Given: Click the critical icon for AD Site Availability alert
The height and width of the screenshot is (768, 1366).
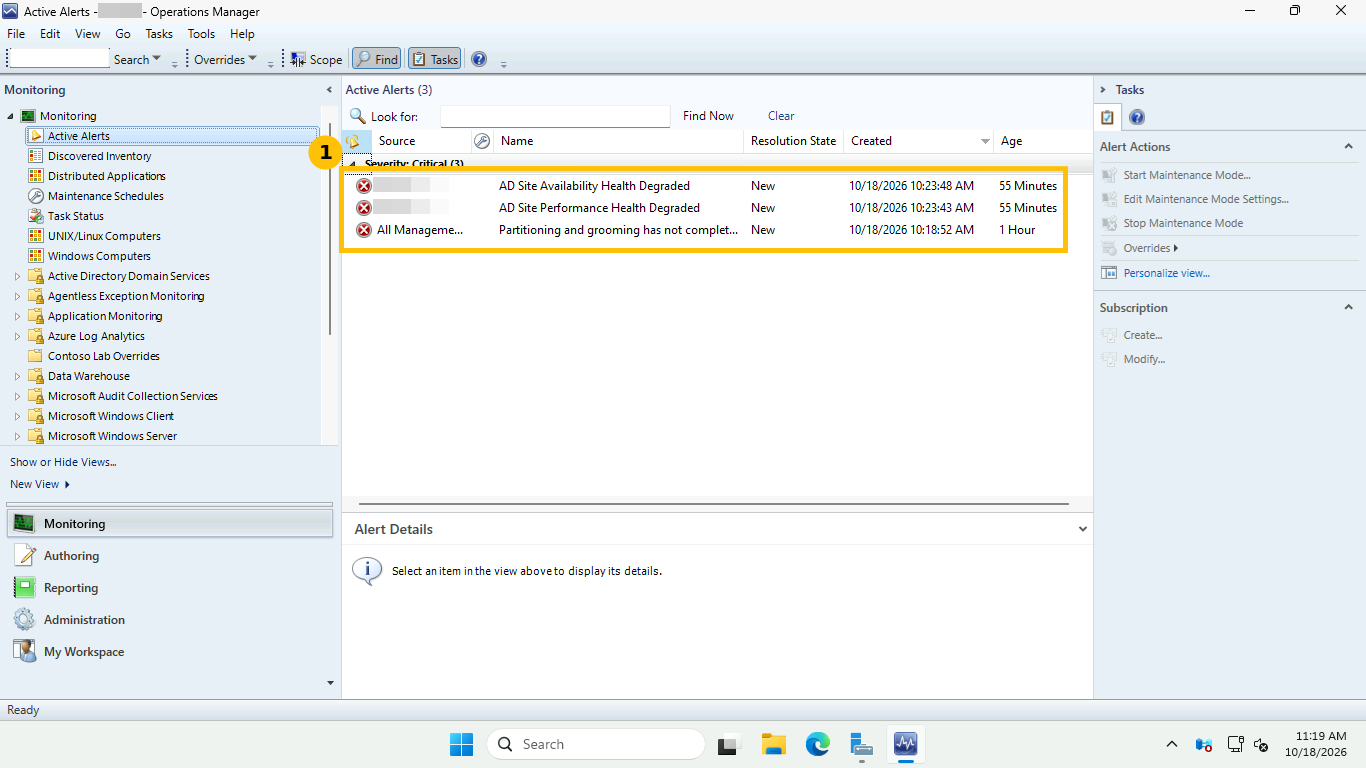Looking at the screenshot, I should (x=364, y=186).
